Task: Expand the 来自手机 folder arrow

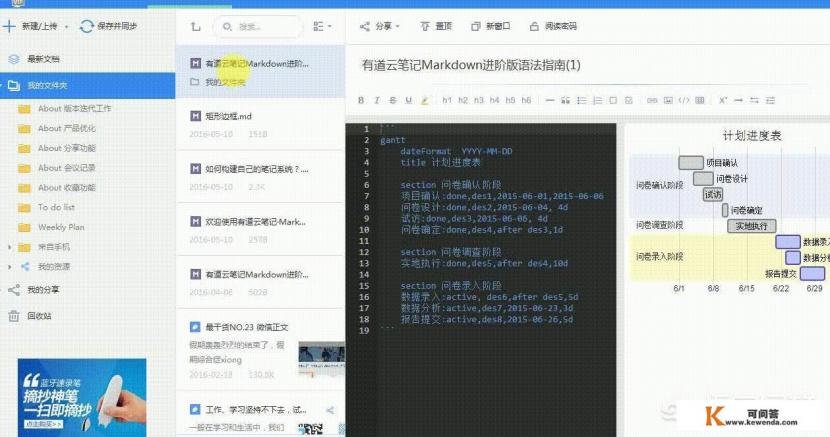Action: (10, 247)
